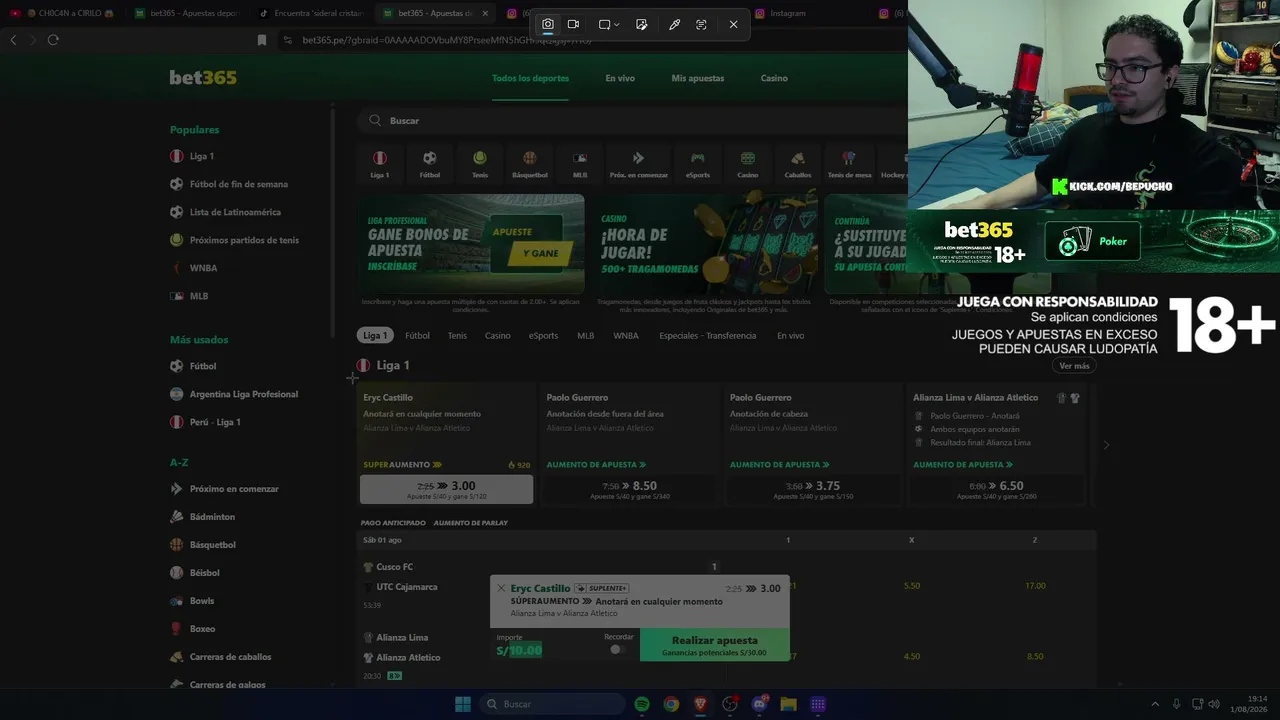Open Mis apuestas tab
Image resolution: width=1280 pixels, height=720 pixels.
tap(698, 78)
